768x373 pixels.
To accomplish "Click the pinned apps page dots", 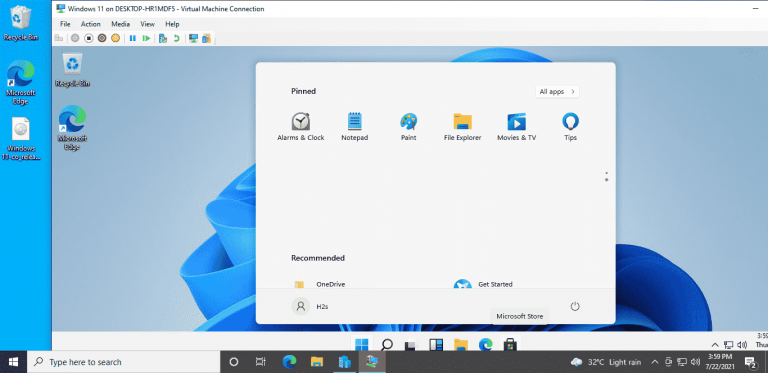I will (x=606, y=176).
